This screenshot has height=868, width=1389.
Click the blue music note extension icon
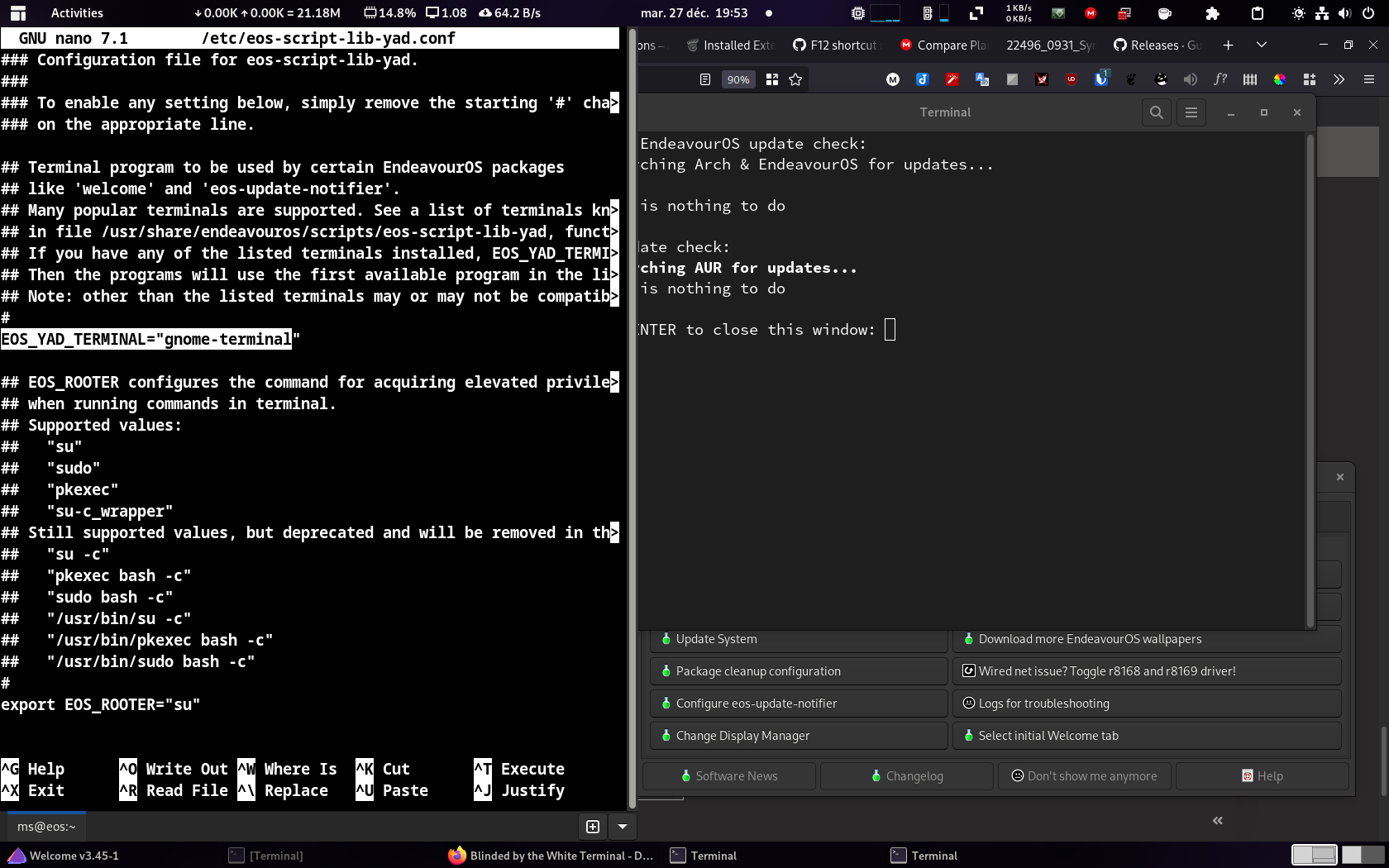pos(923,79)
